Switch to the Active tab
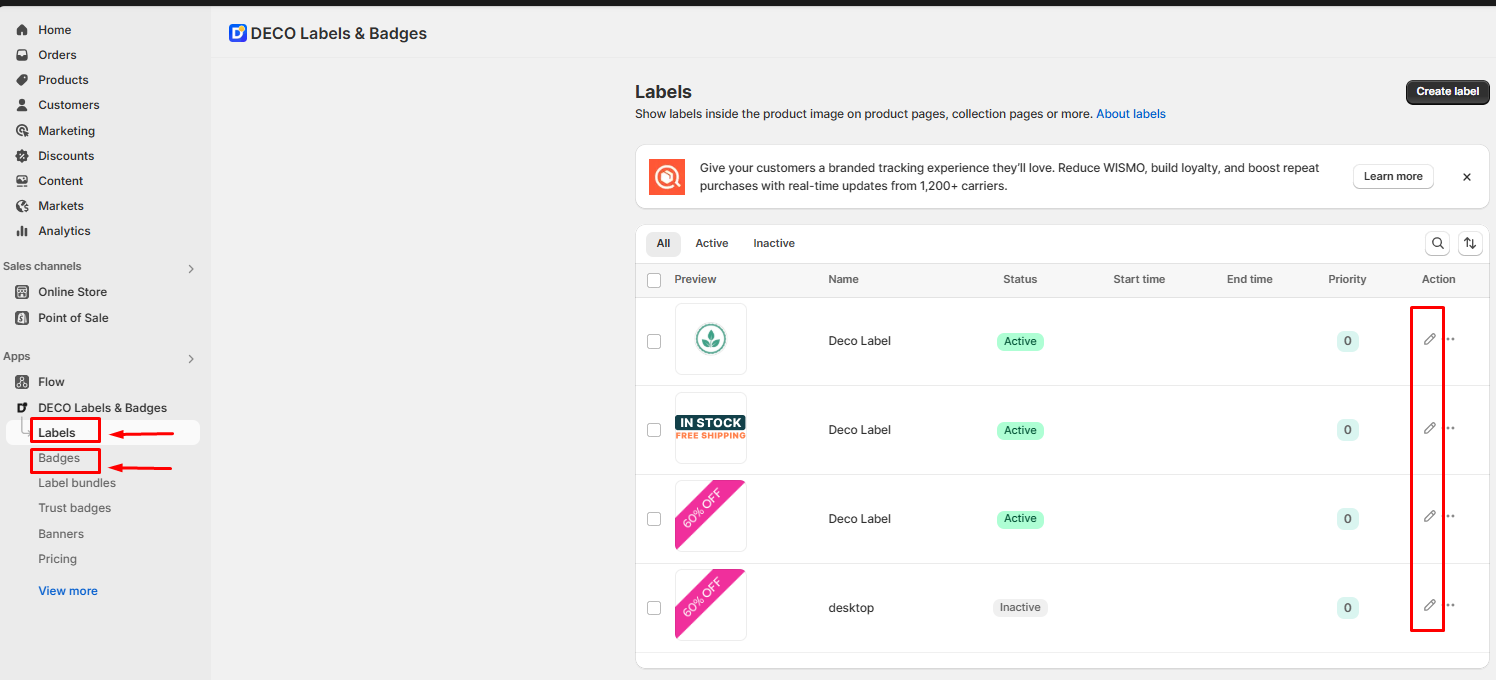Viewport: 1496px width, 680px height. tap(711, 243)
